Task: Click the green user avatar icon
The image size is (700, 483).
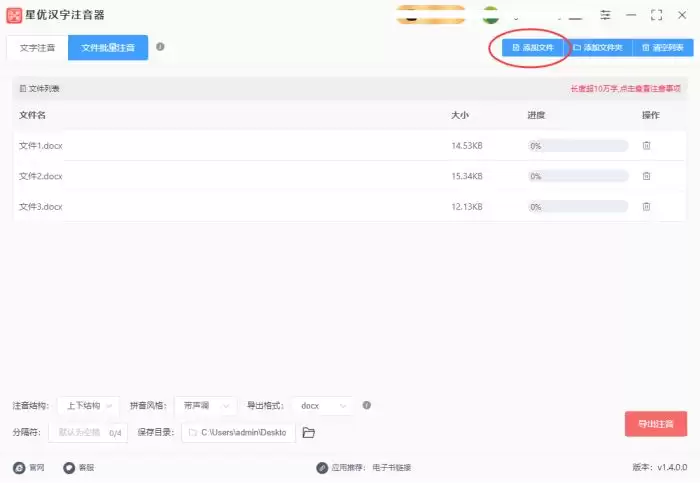Action: tap(491, 15)
